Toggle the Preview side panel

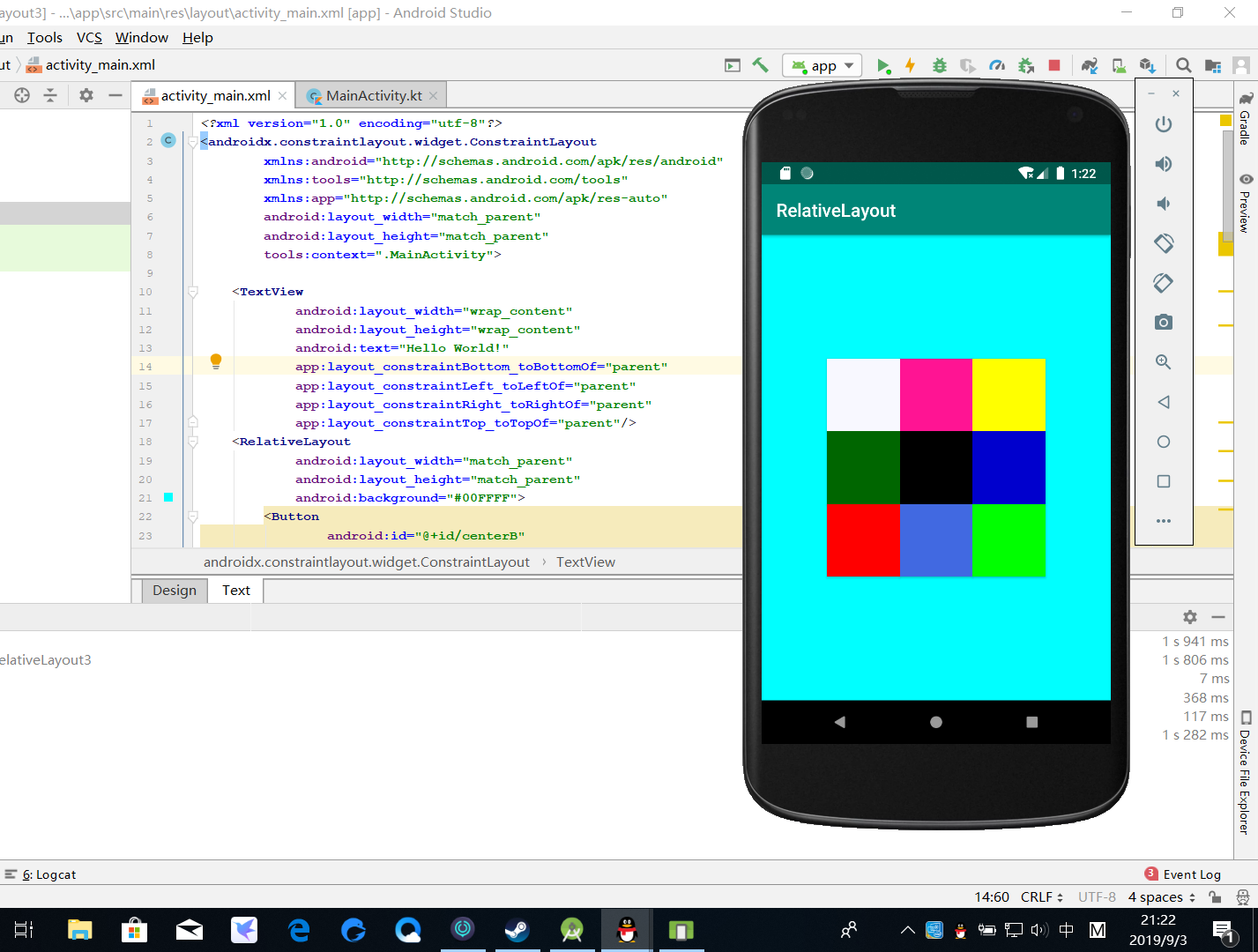(1245, 205)
